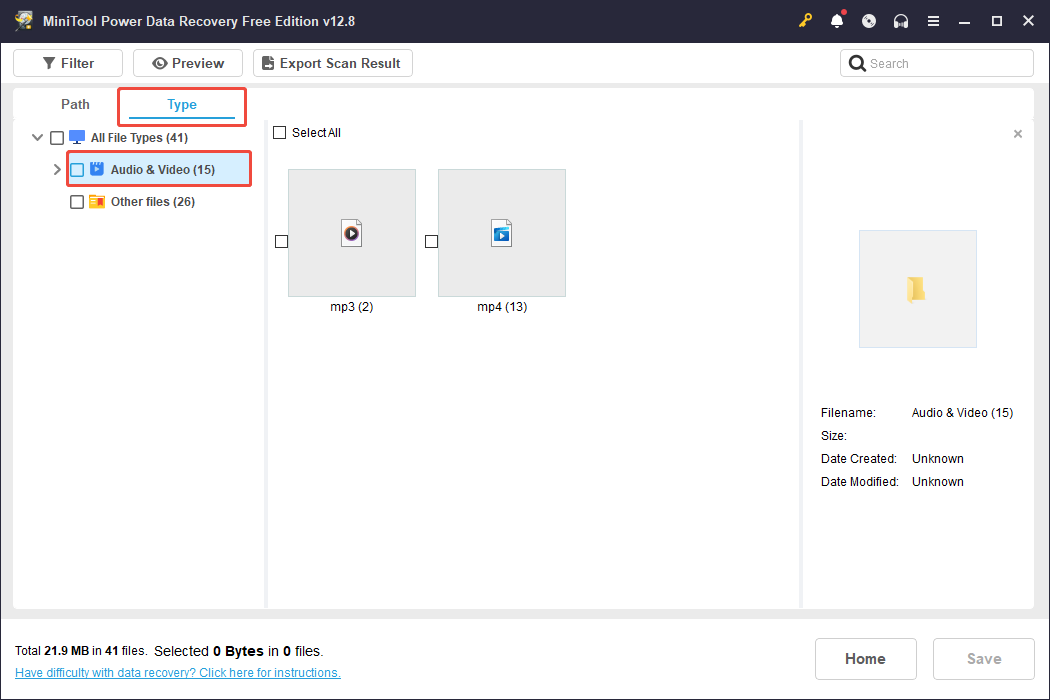Open data recovery instructions link

[x=177, y=672]
